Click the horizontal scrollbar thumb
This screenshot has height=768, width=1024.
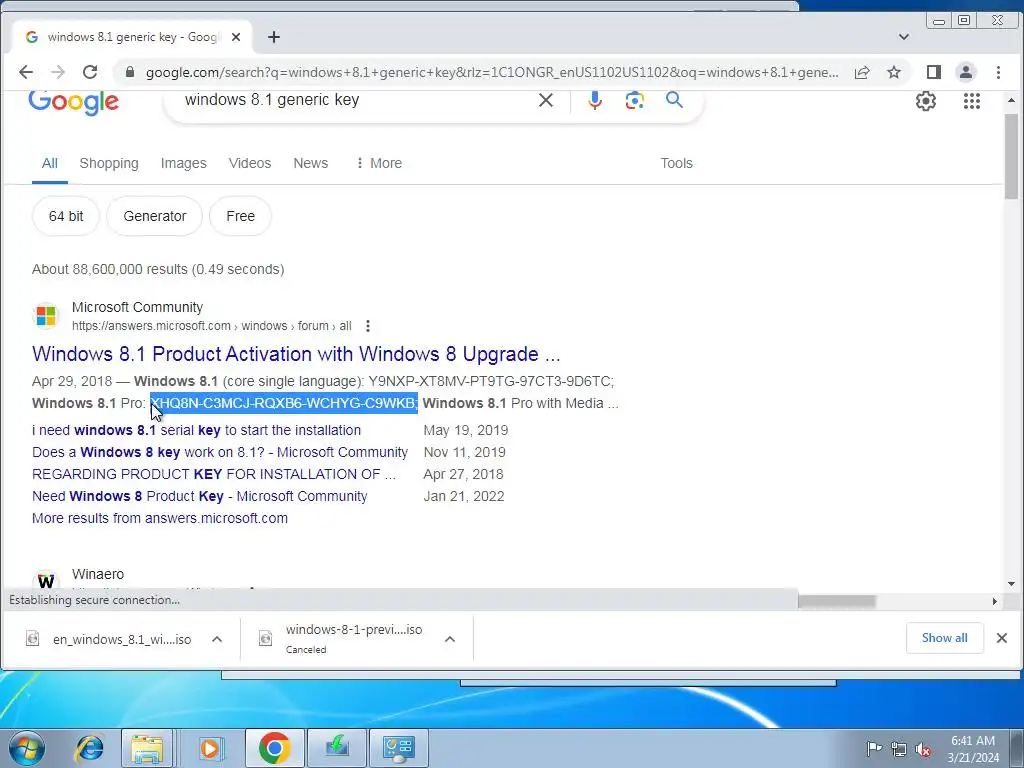click(837, 601)
